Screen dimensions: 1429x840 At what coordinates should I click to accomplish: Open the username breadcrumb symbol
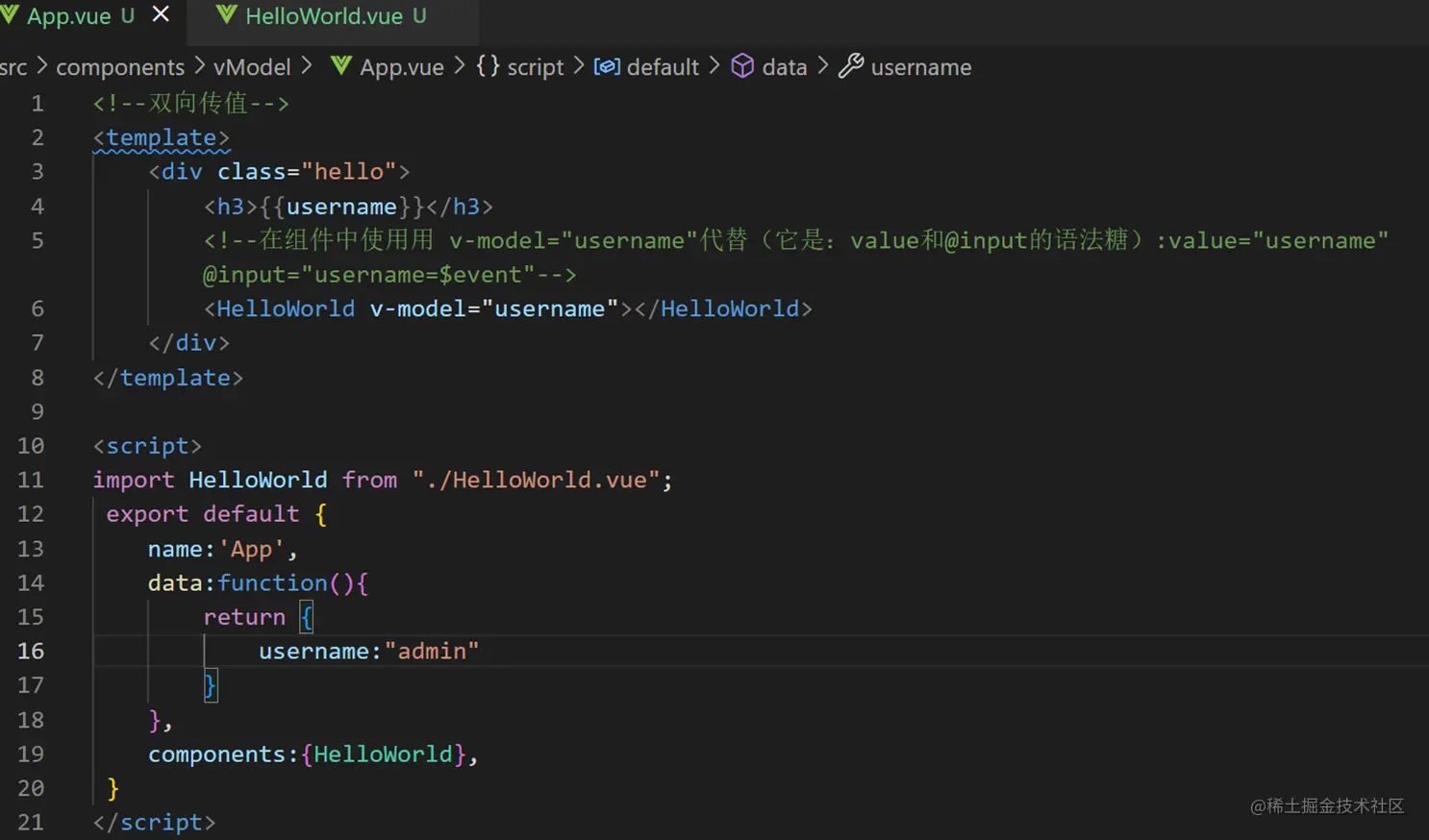pyautogui.click(x=921, y=67)
